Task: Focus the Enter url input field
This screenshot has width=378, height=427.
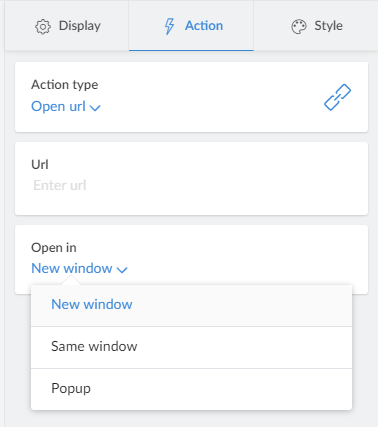Action: (x=192, y=185)
